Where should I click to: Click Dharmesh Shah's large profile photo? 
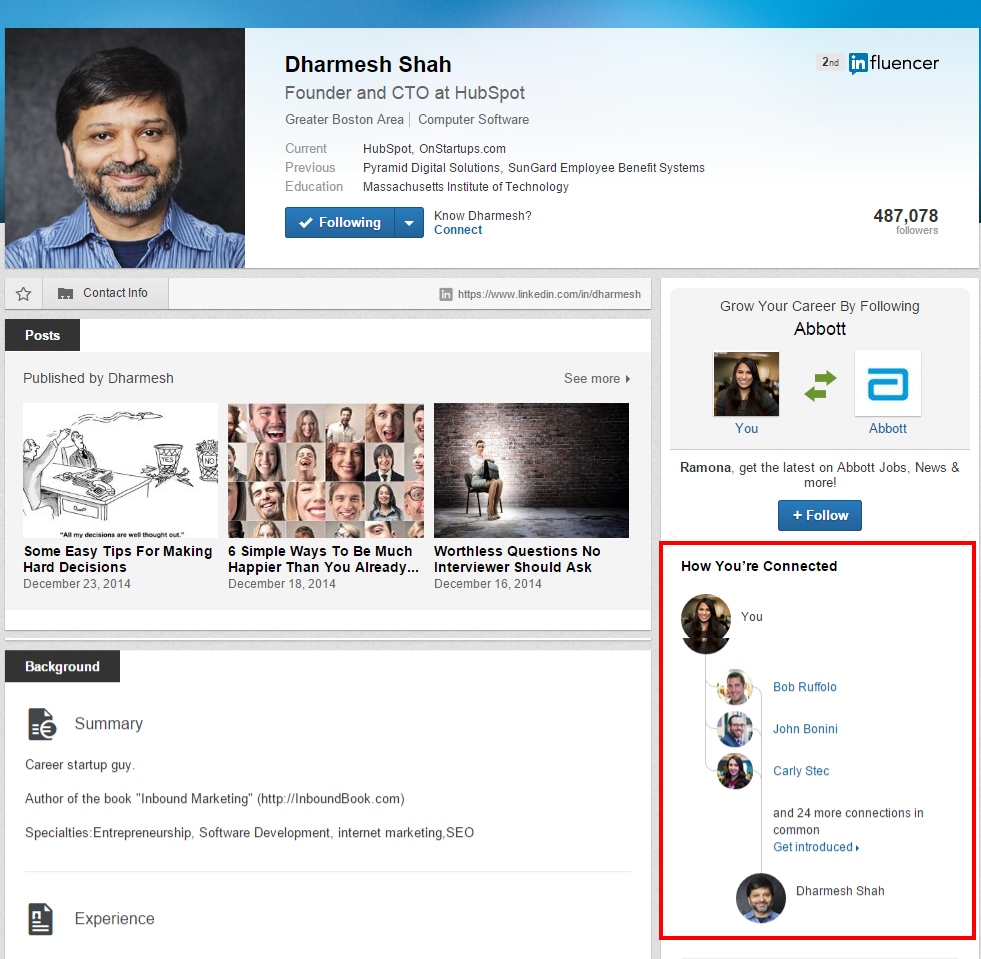125,148
